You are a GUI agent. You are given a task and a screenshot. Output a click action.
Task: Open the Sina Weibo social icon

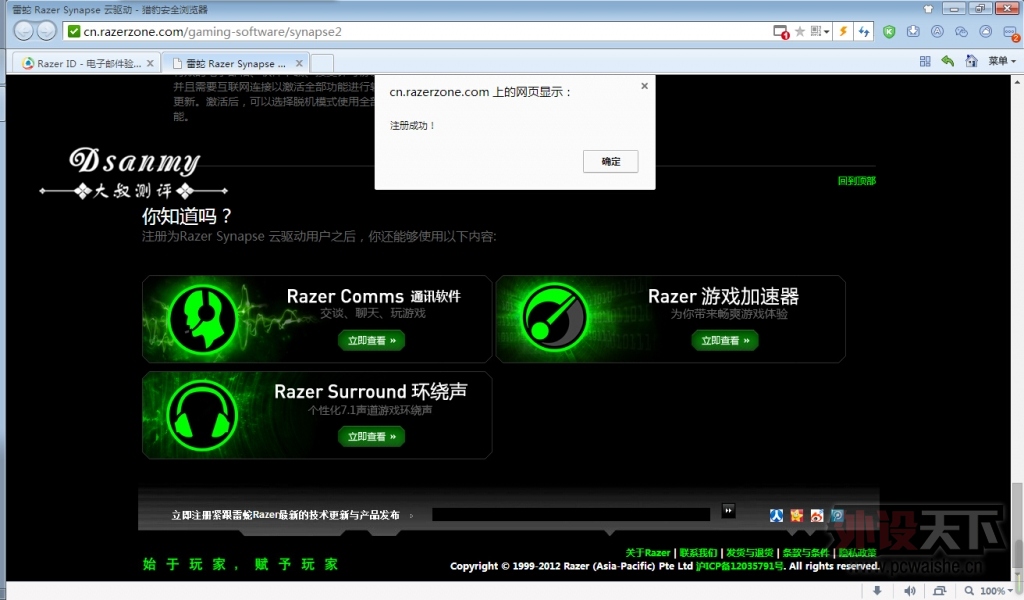click(817, 515)
